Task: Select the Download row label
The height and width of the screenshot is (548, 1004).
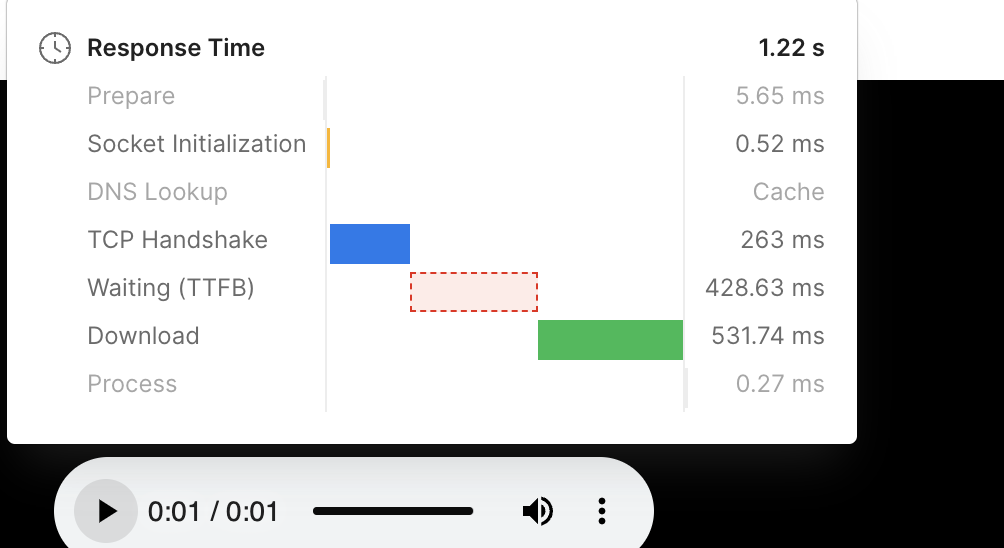Action: (x=143, y=336)
